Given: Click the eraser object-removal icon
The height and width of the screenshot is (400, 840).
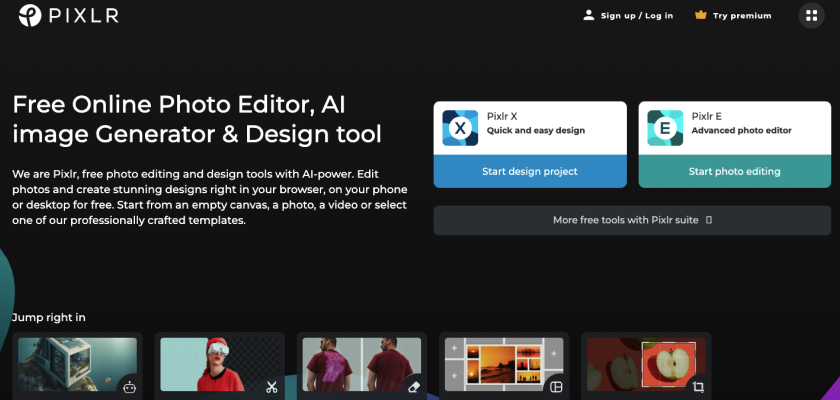Looking at the screenshot, I should pyautogui.click(x=414, y=387).
